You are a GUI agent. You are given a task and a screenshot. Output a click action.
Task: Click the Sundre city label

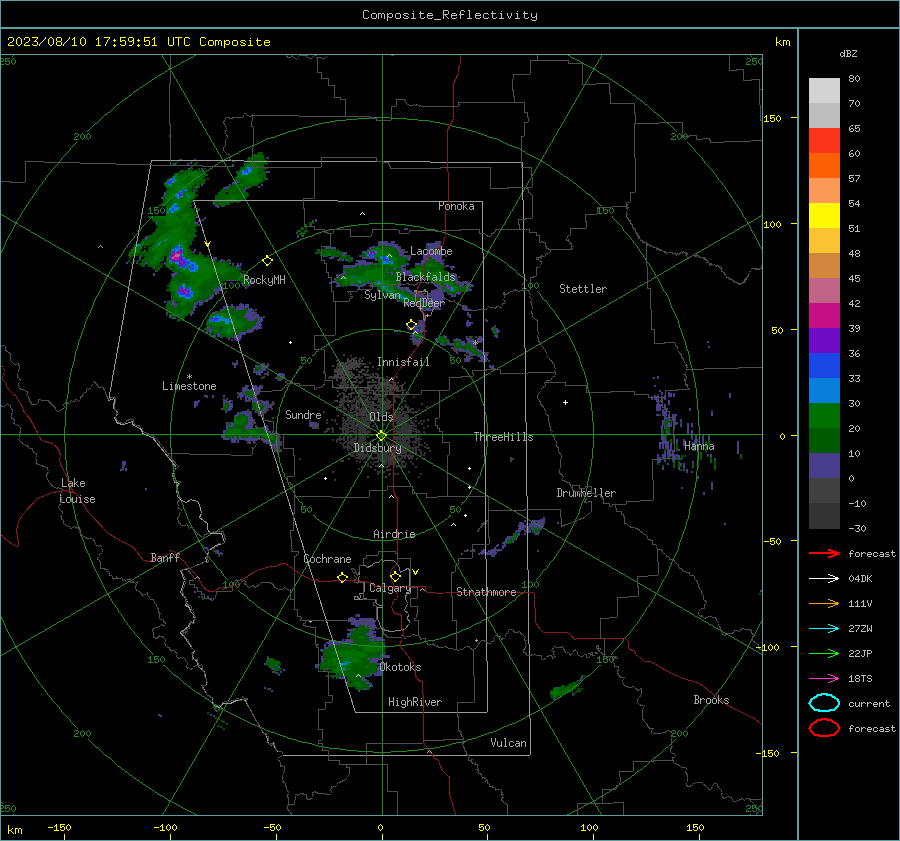pos(303,415)
